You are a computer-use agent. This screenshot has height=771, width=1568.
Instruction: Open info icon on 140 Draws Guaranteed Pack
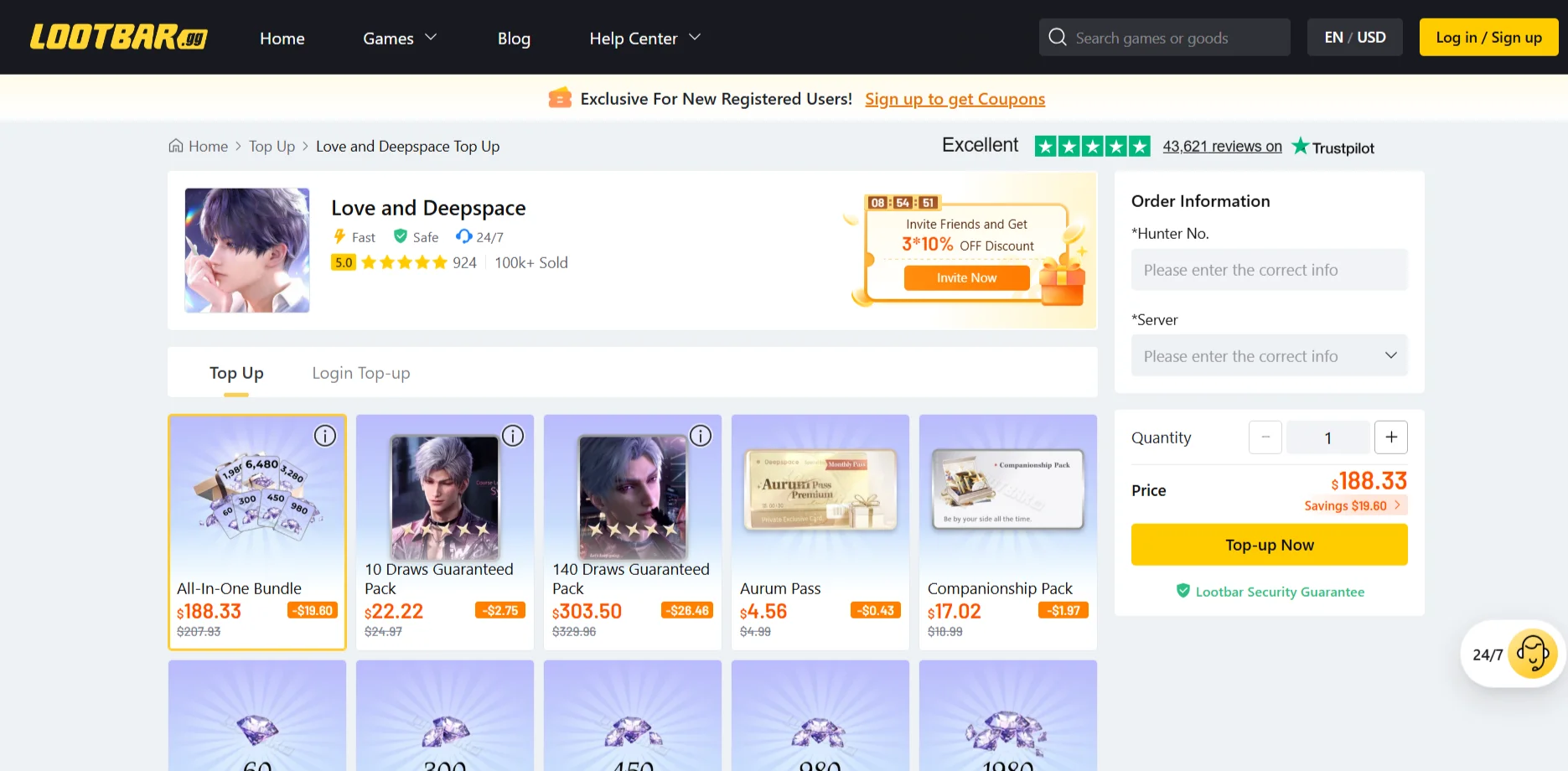pyautogui.click(x=701, y=436)
